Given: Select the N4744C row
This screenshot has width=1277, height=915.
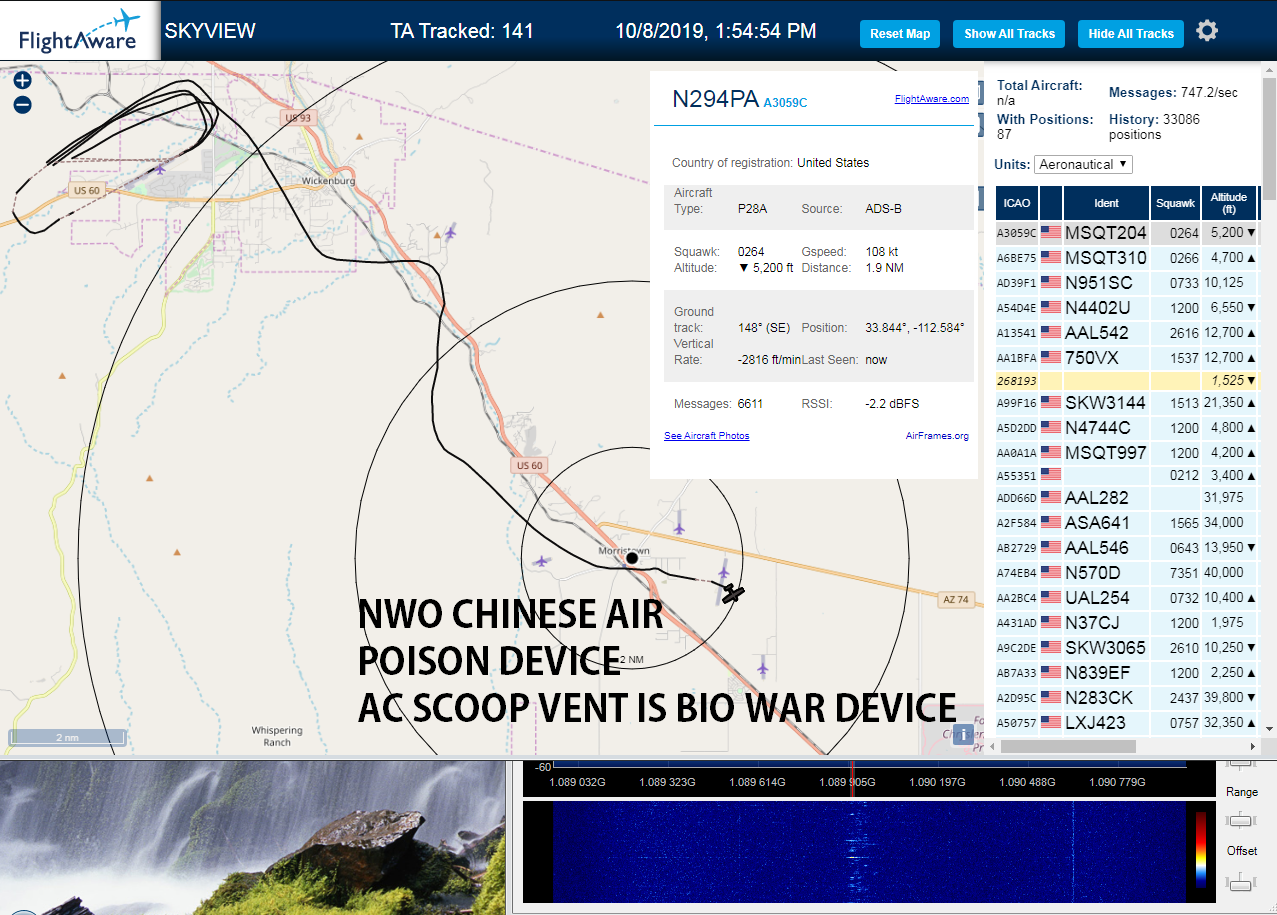Looking at the screenshot, I should [x=1126, y=427].
